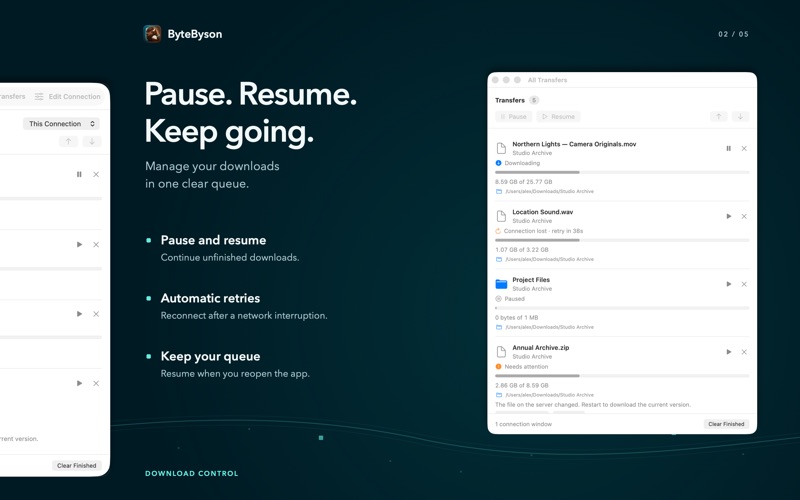This screenshot has height=500, width=800.
Task: Click the Location Sound.wav document icon
Action: (501, 216)
